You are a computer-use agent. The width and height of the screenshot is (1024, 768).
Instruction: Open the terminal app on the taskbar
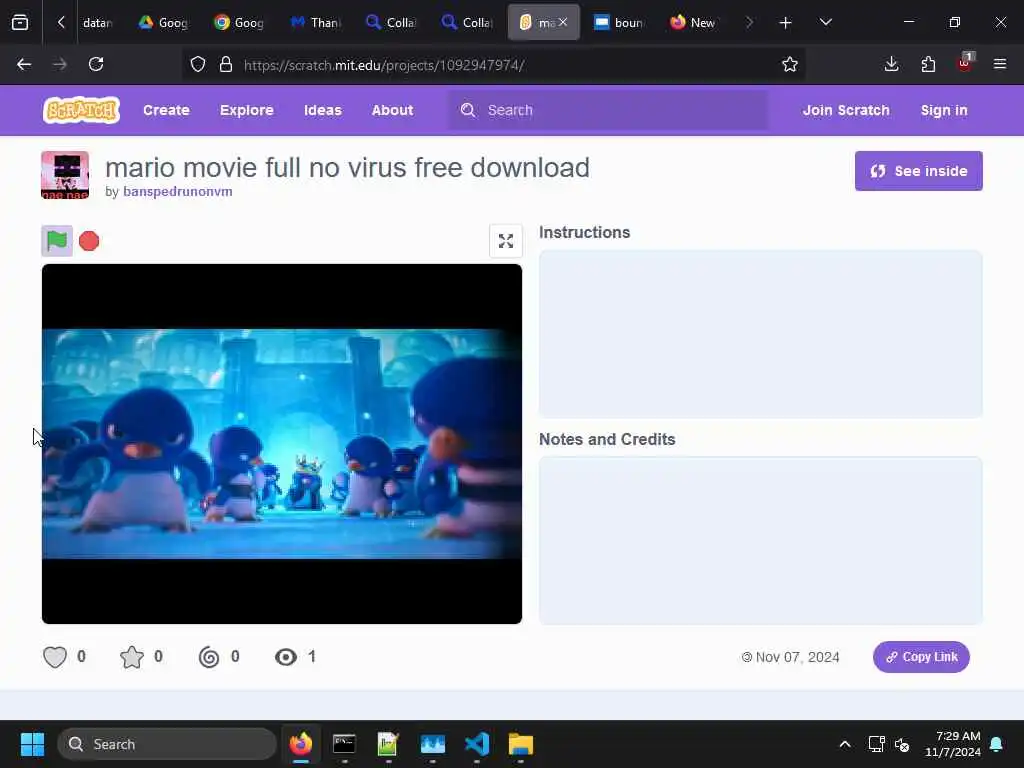click(344, 744)
